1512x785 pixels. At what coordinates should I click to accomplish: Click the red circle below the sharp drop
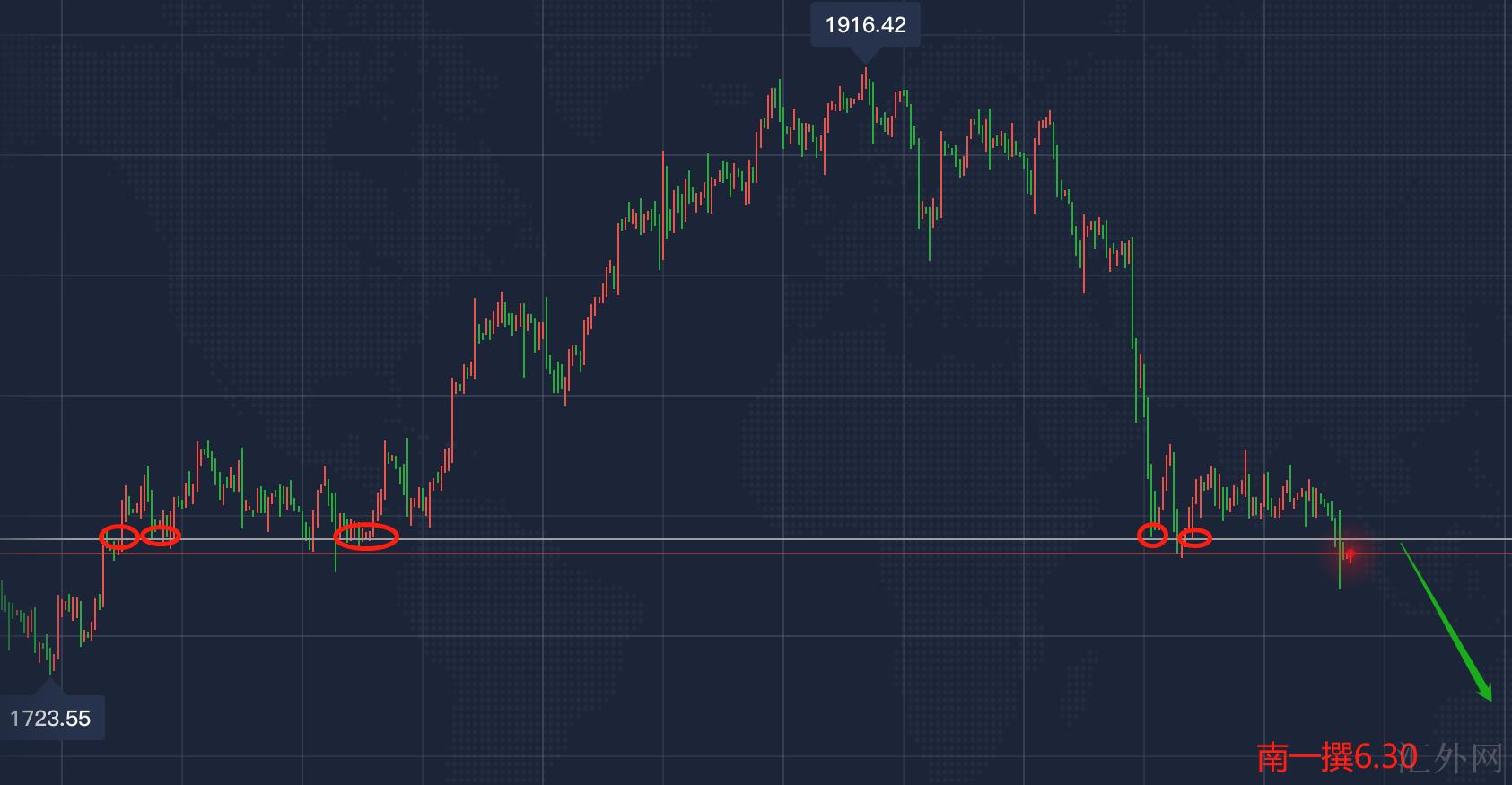[1152, 536]
